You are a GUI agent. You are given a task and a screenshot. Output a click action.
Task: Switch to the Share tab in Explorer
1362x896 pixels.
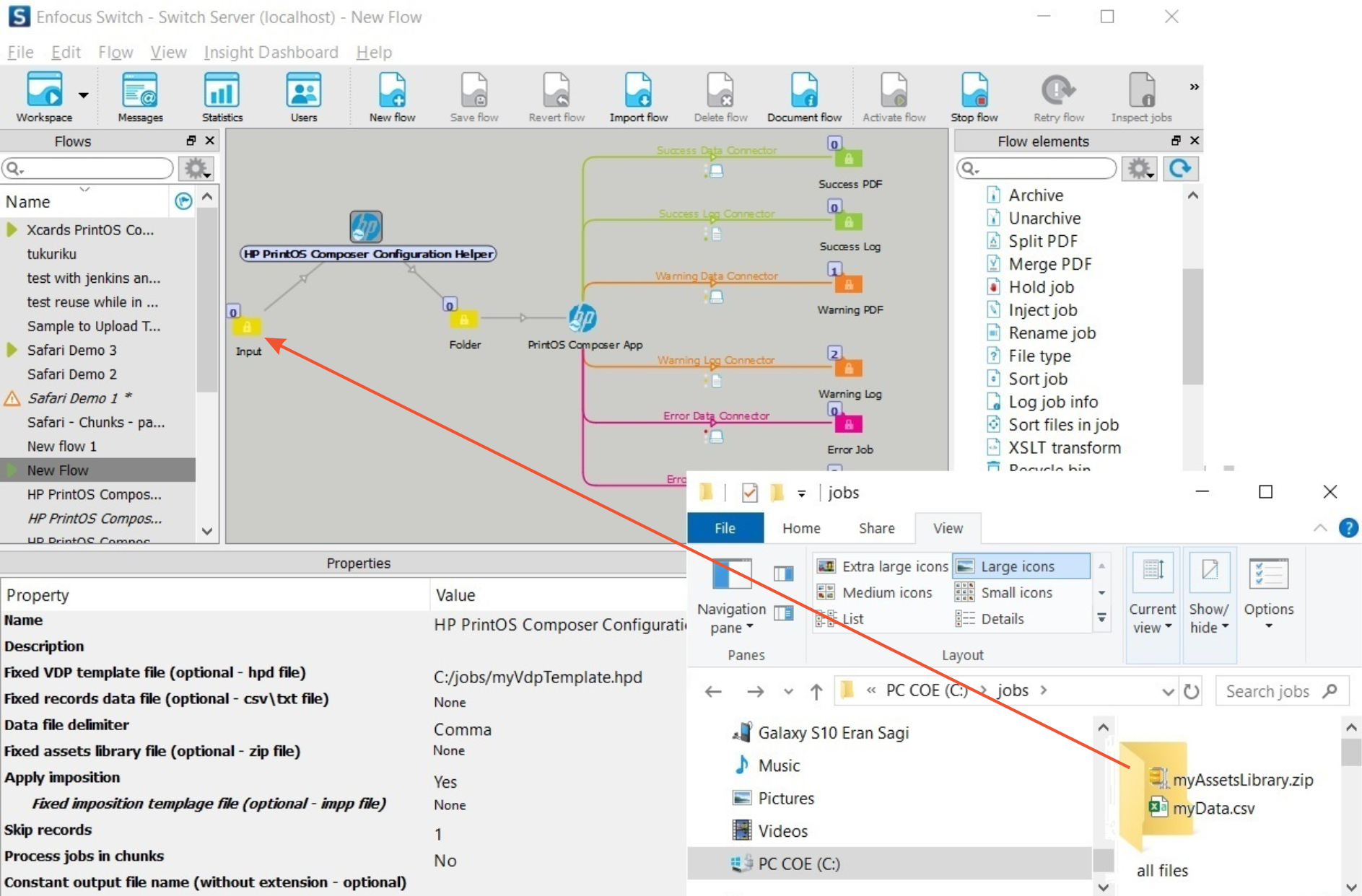(876, 528)
